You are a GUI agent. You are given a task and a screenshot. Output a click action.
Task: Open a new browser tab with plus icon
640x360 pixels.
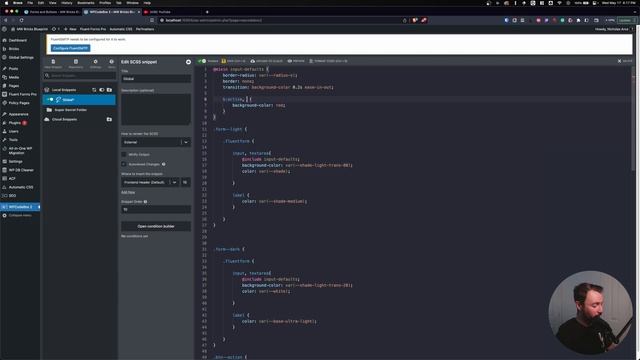click(207, 12)
